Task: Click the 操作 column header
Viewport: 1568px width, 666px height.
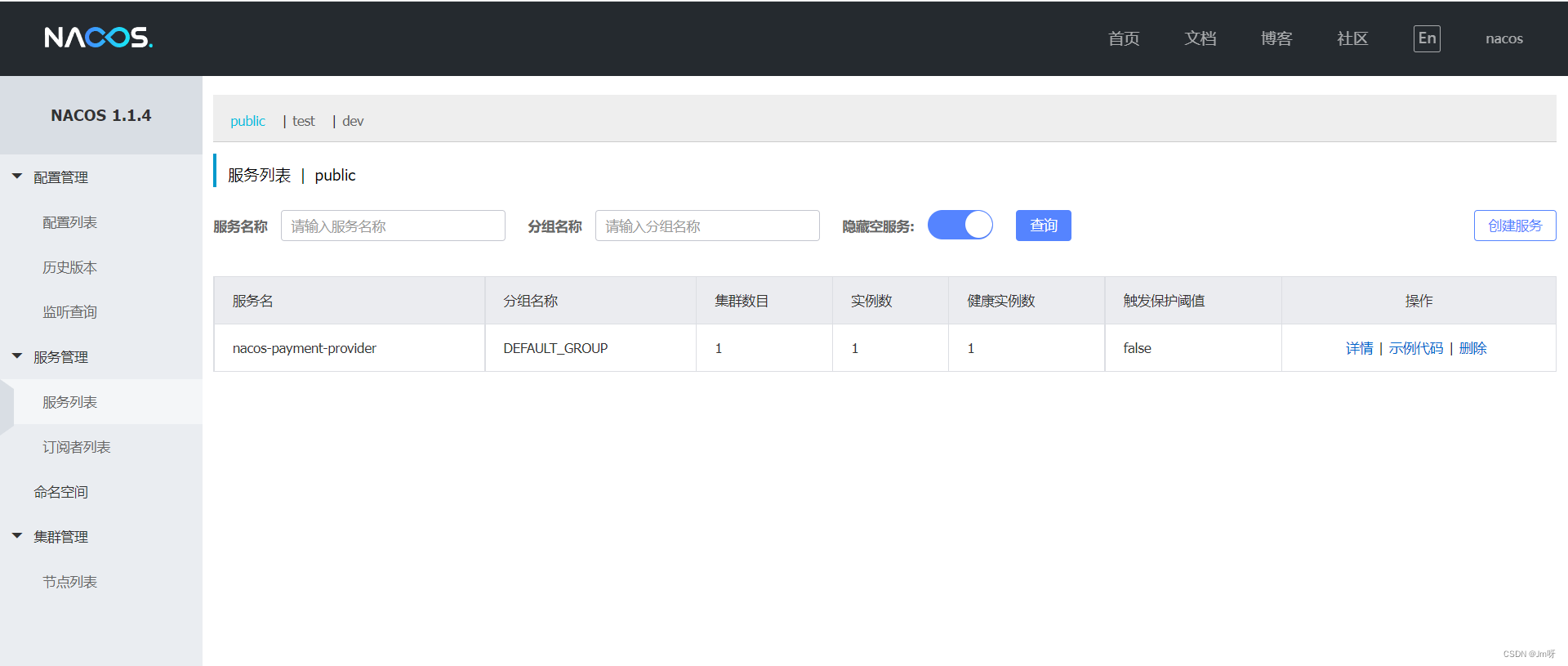Action: coord(1419,301)
